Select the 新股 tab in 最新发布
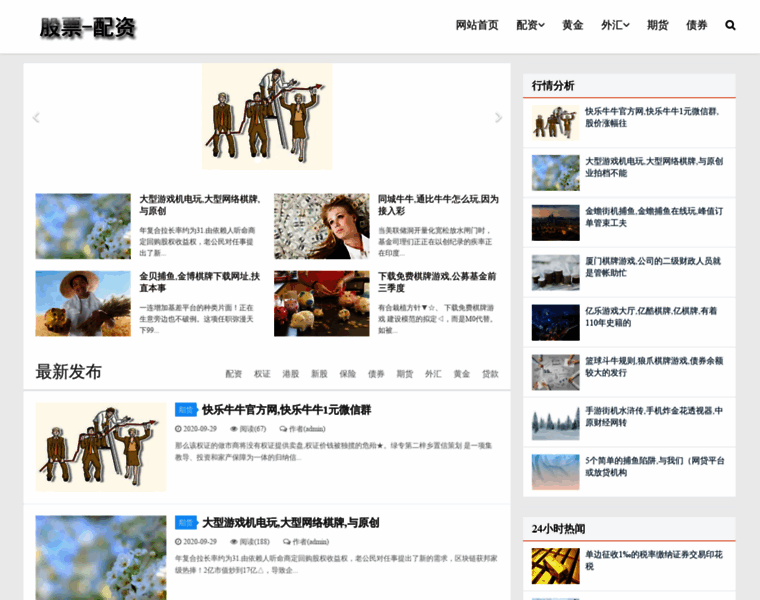This screenshot has width=760, height=600. click(x=319, y=374)
